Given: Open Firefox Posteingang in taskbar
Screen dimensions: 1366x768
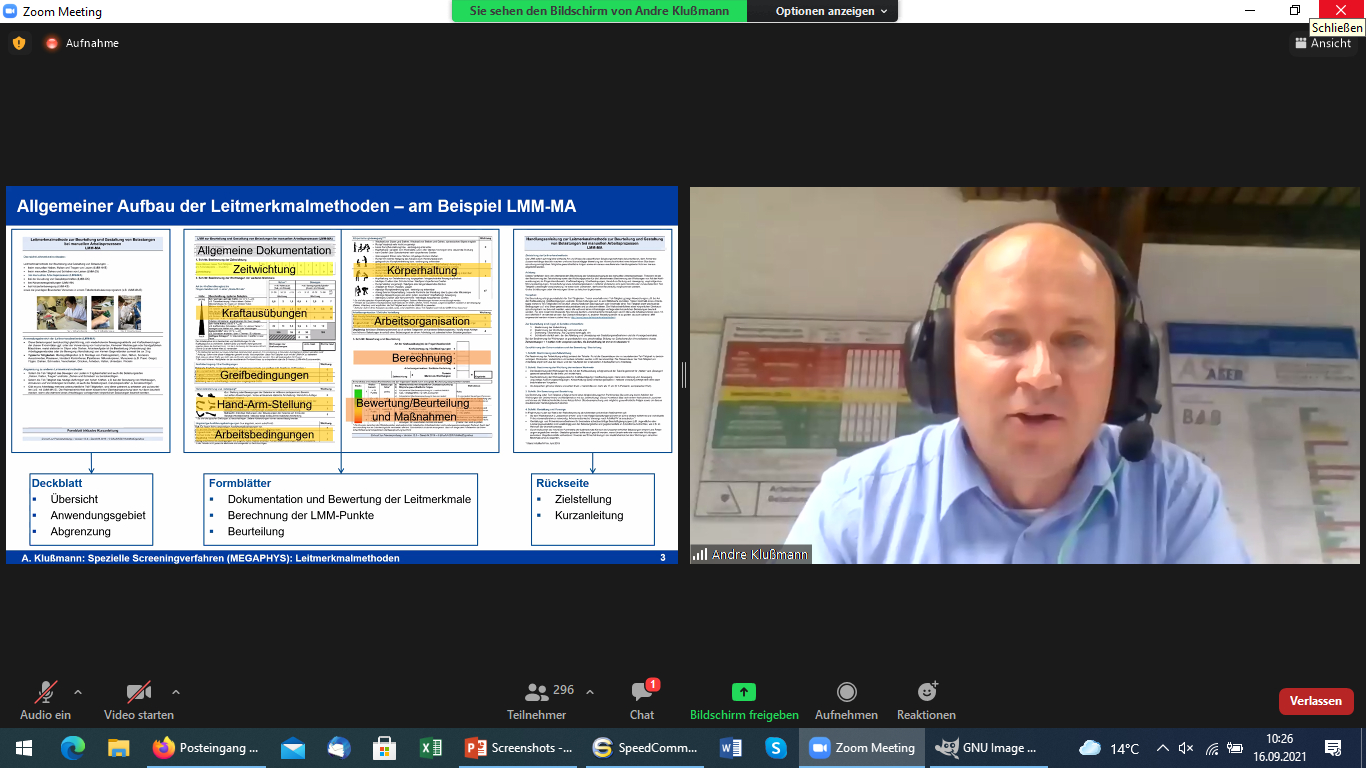Looking at the screenshot, I should click(206, 748).
